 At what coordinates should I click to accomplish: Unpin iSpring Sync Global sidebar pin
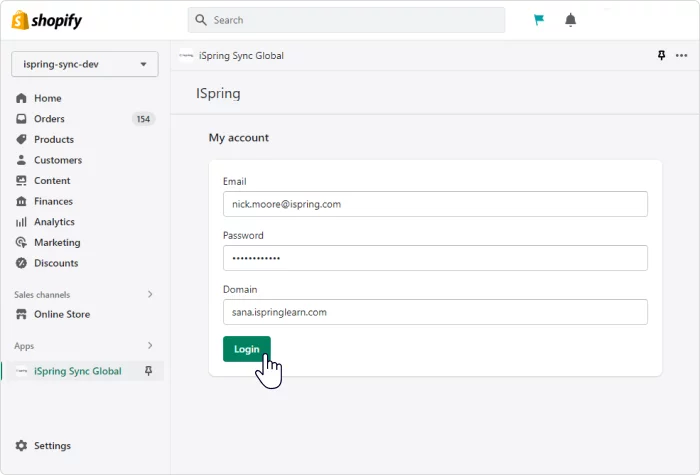(x=149, y=371)
